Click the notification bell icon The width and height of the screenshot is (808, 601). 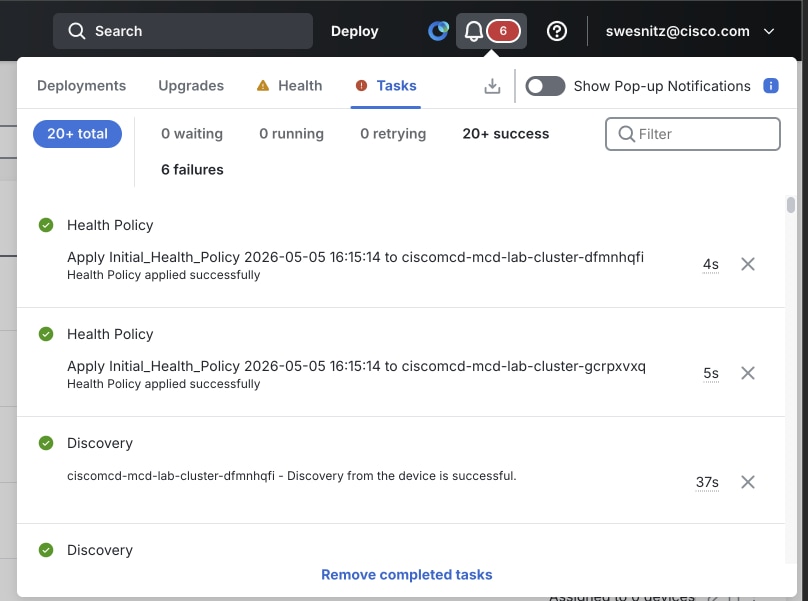point(474,31)
